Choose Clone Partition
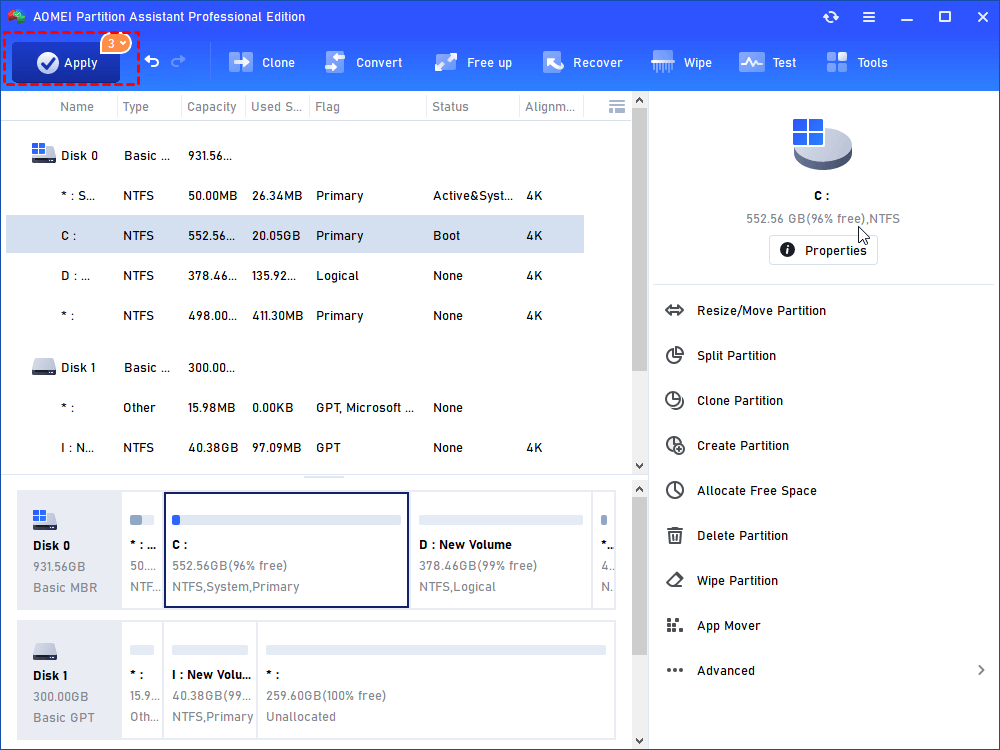This screenshot has height=750, width=1000. click(x=740, y=401)
